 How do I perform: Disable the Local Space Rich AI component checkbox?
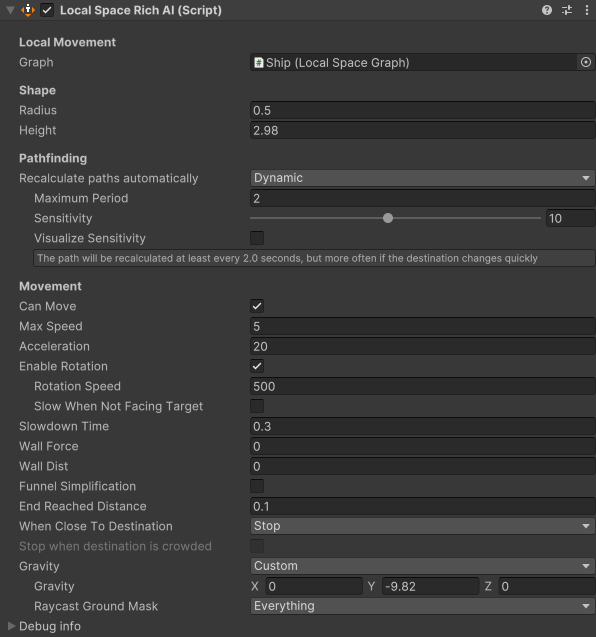coord(47,10)
